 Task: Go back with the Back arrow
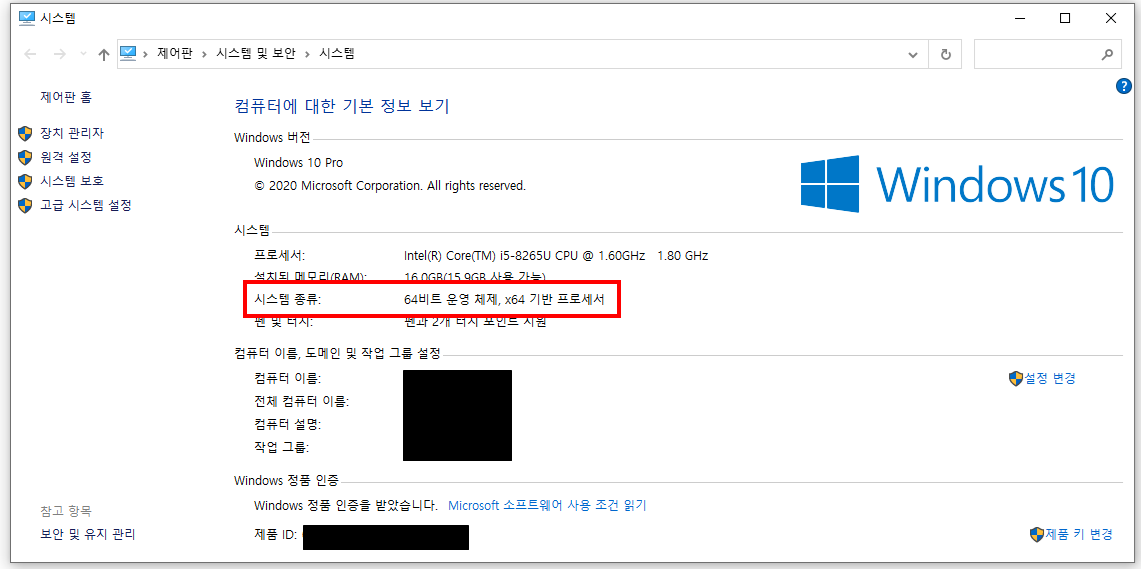[x=31, y=54]
